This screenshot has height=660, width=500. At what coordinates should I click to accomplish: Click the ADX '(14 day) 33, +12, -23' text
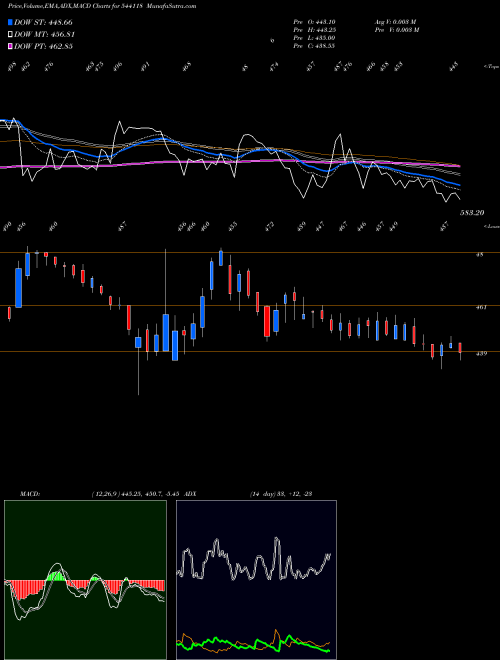[281, 494]
